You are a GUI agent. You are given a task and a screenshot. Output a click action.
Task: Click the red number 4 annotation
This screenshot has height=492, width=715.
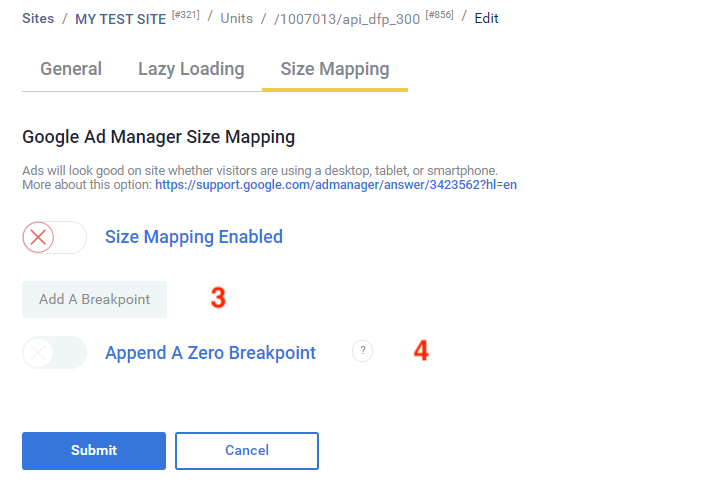pyautogui.click(x=421, y=351)
